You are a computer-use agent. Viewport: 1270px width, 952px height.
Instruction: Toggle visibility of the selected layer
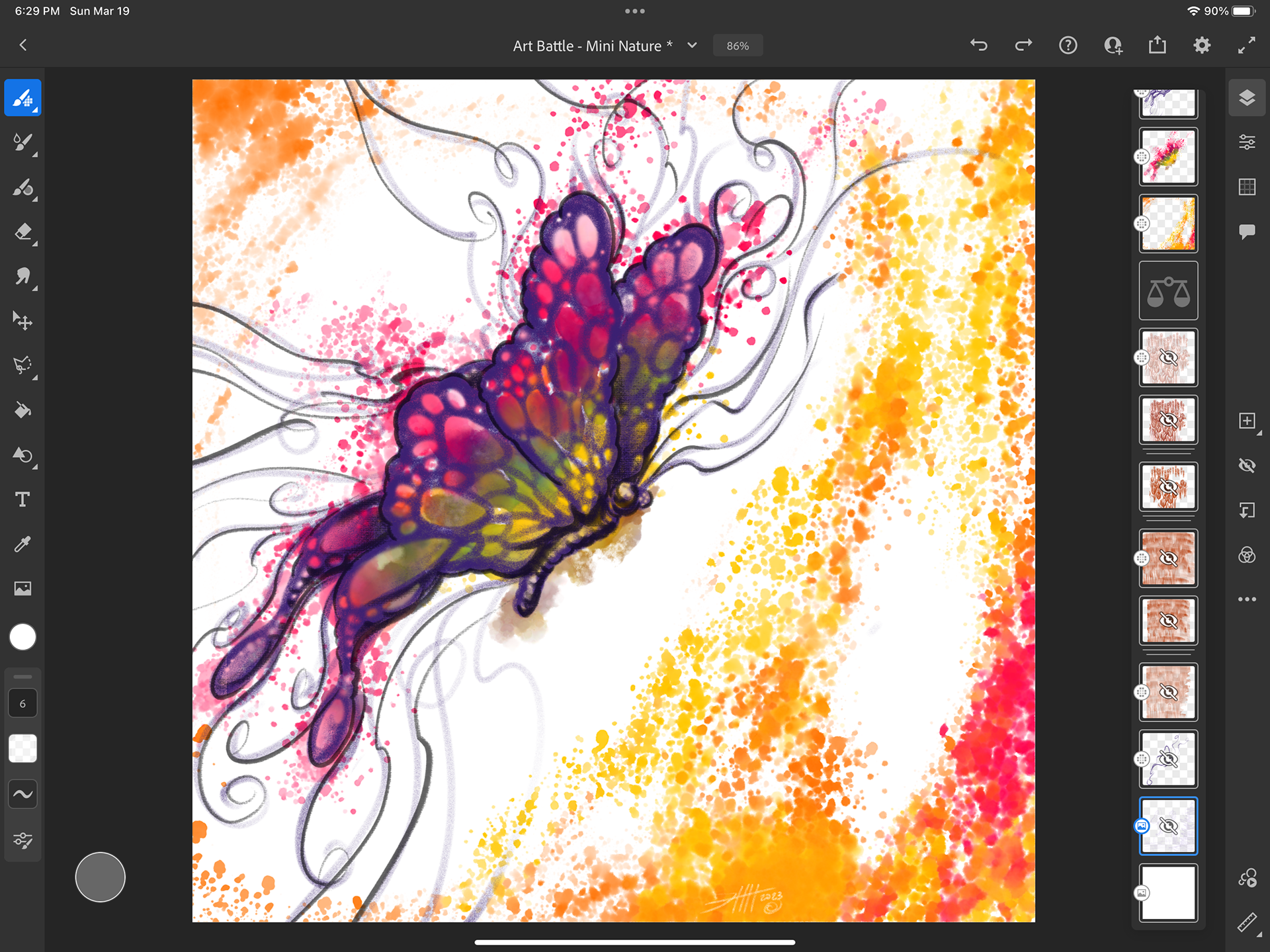1247,466
